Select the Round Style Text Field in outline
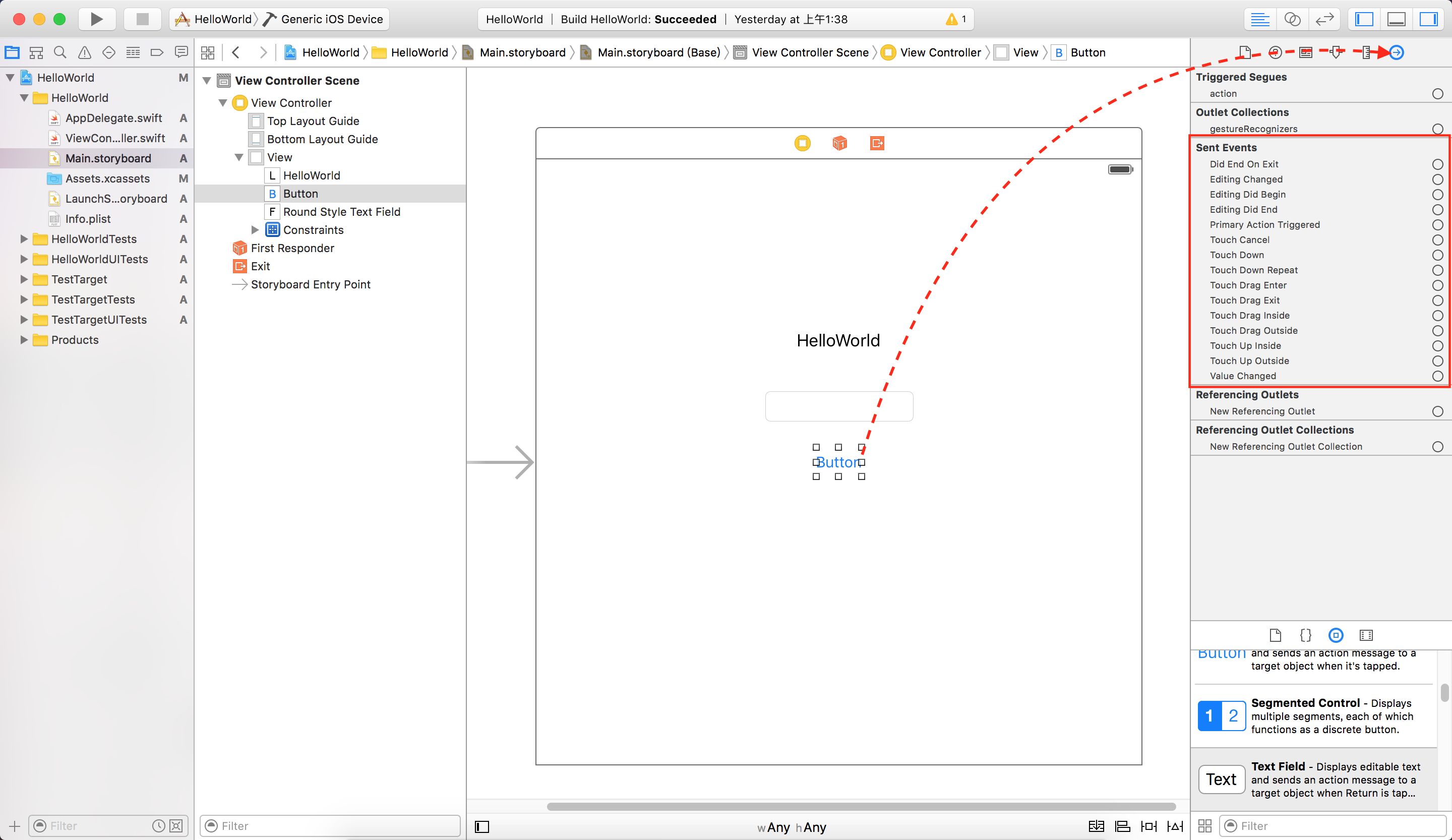The width and height of the screenshot is (1452, 840). 341,211
